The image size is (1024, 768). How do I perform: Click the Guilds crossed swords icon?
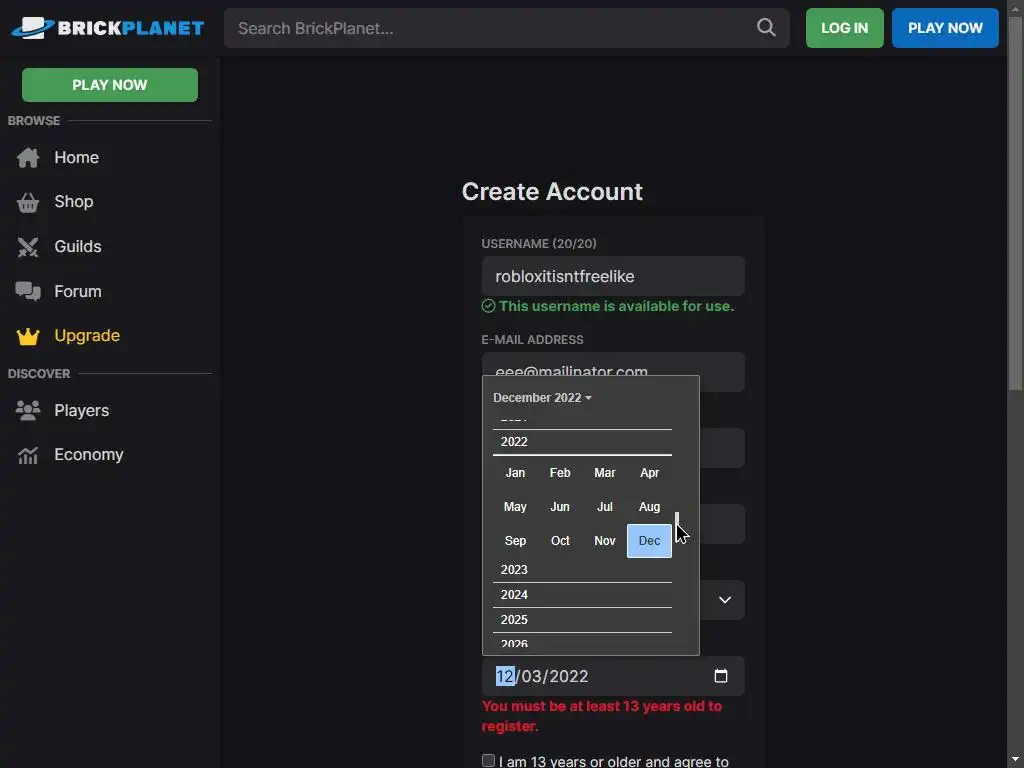(x=28, y=247)
